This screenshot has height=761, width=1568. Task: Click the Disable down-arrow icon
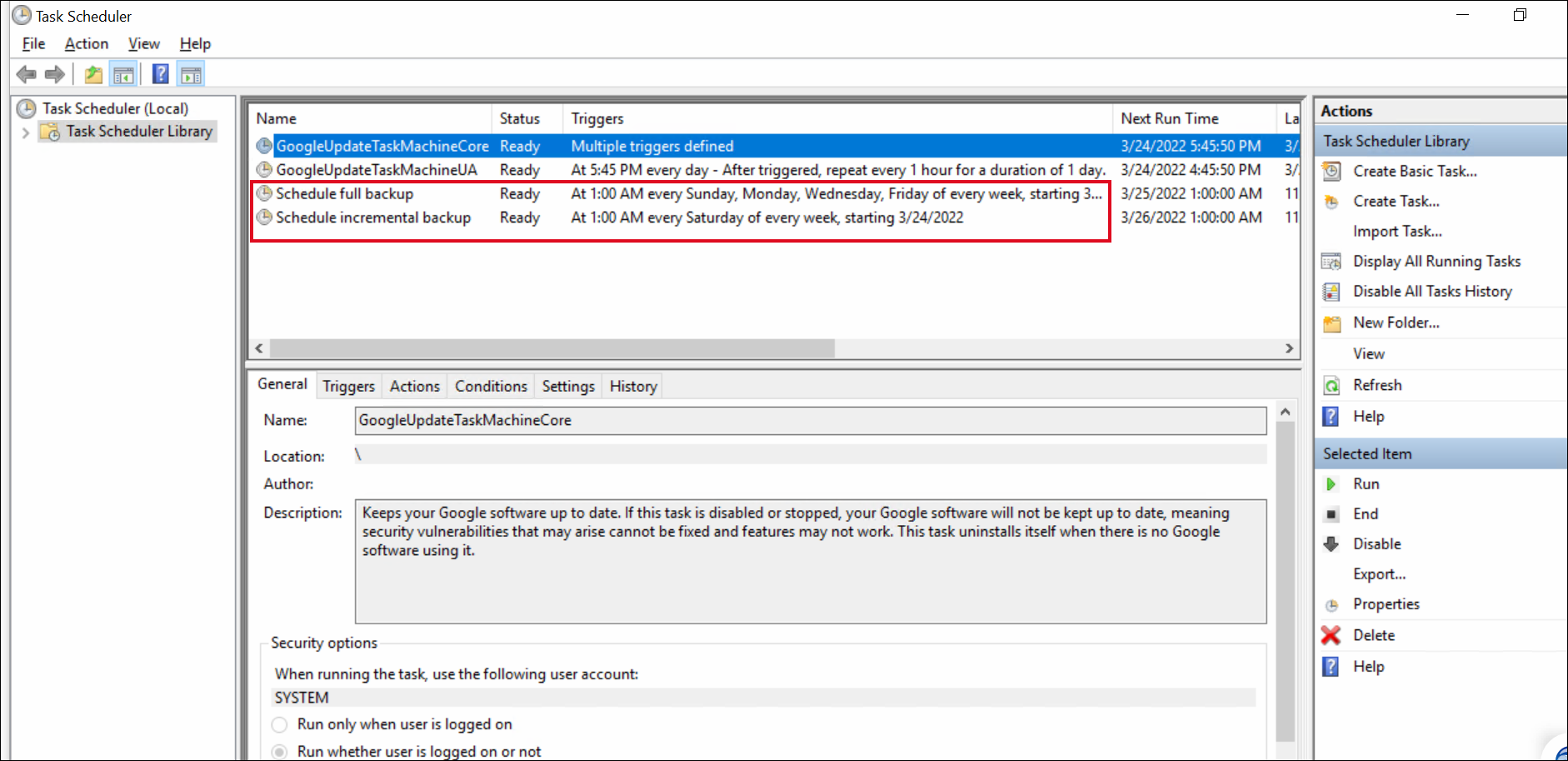click(1331, 544)
